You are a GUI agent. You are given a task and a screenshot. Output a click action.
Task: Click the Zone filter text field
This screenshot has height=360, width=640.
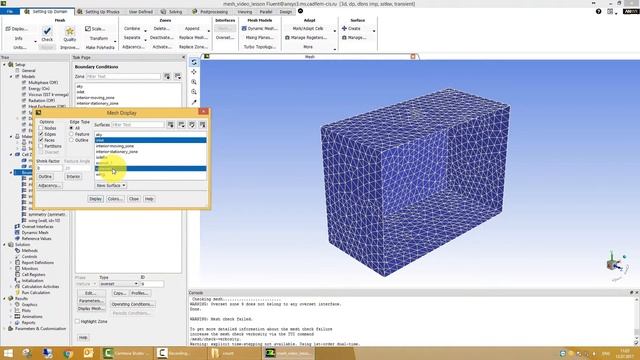click(x=123, y=76)
